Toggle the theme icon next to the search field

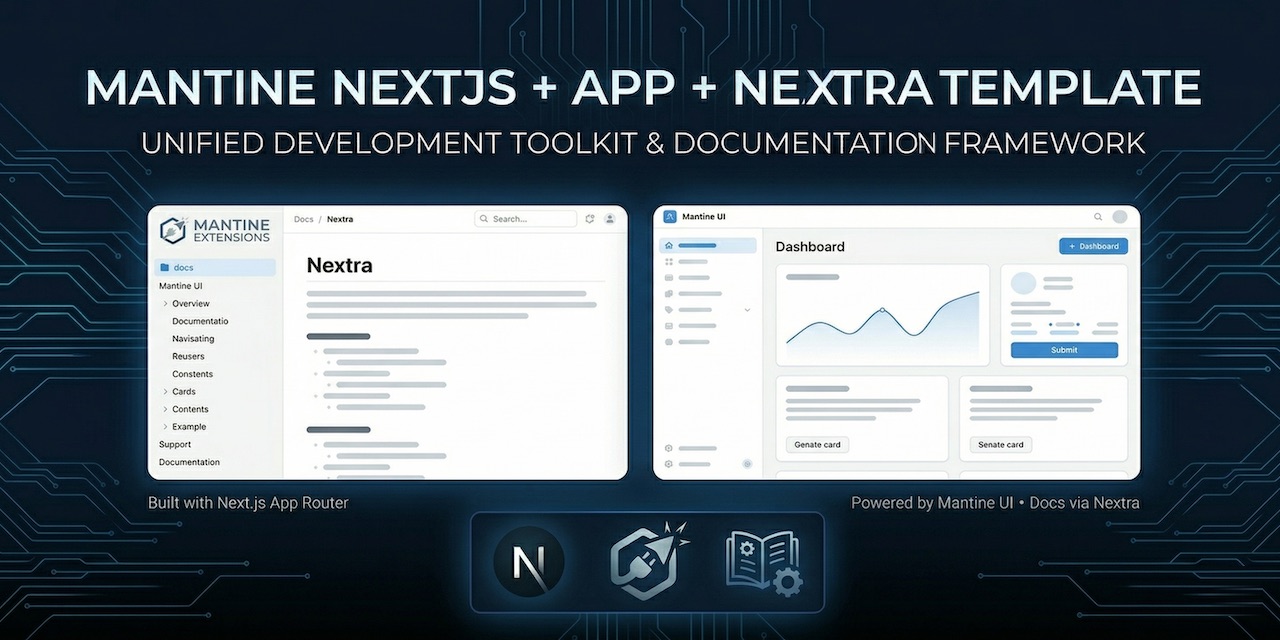click(x=589, y=218)
